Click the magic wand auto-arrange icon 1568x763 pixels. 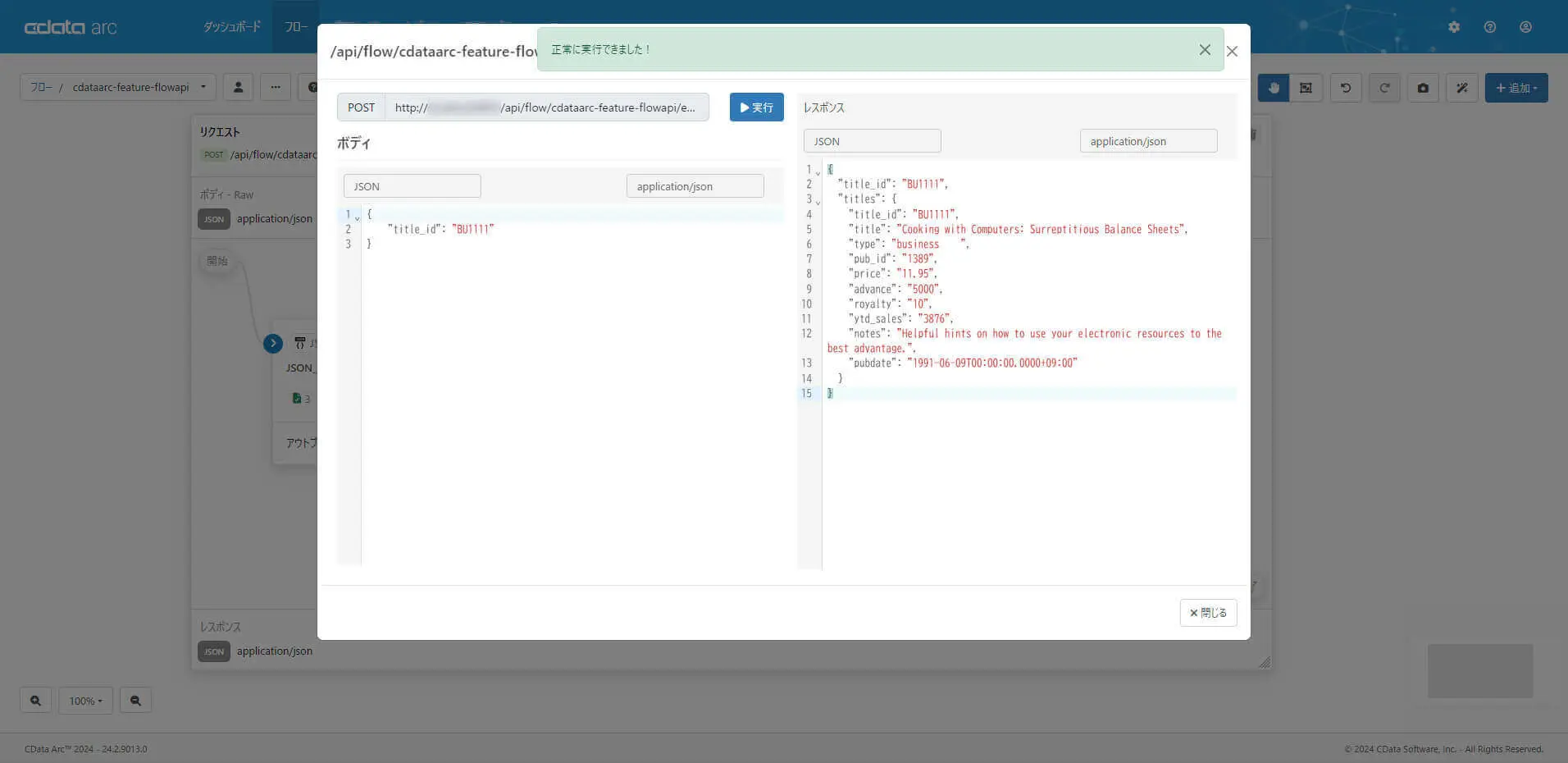(x=1461, y=88)
